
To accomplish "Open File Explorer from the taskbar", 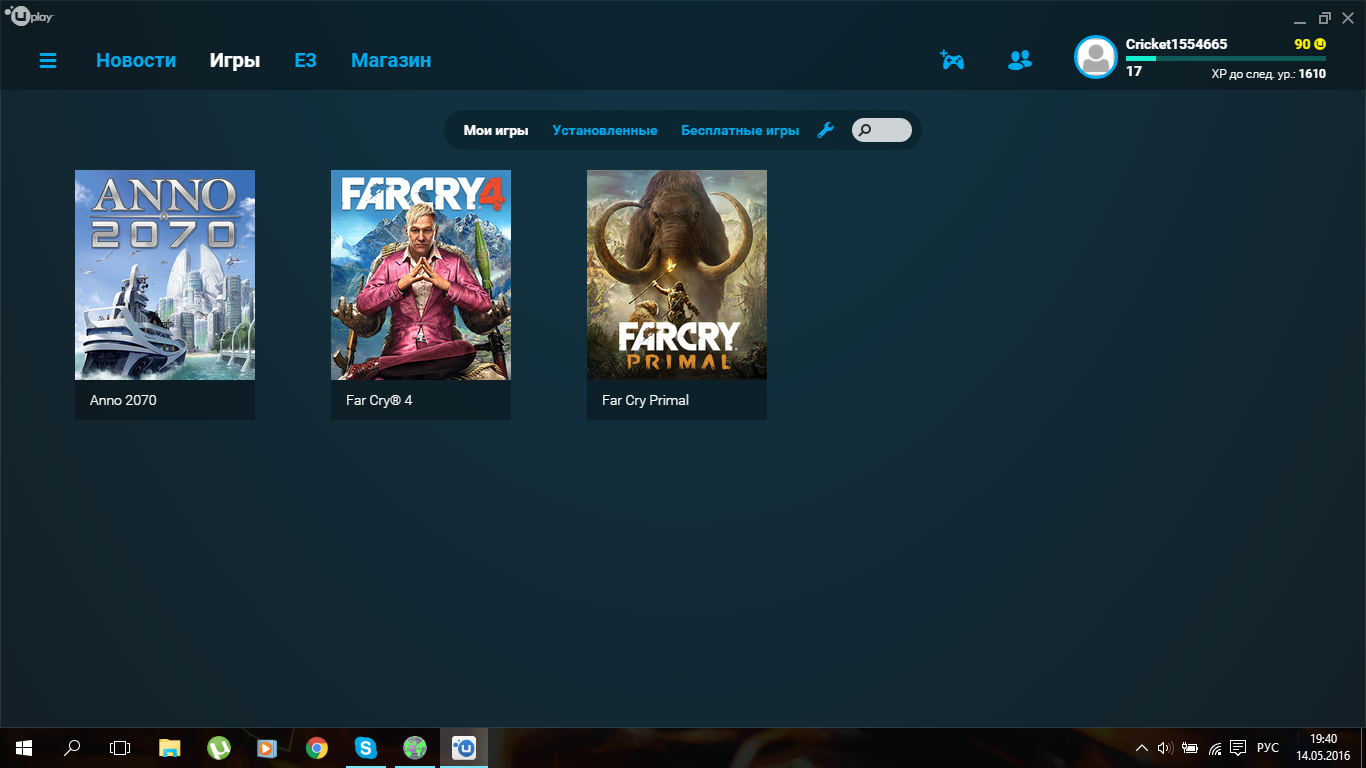I will pyautogui.click(x=170, y=748).
